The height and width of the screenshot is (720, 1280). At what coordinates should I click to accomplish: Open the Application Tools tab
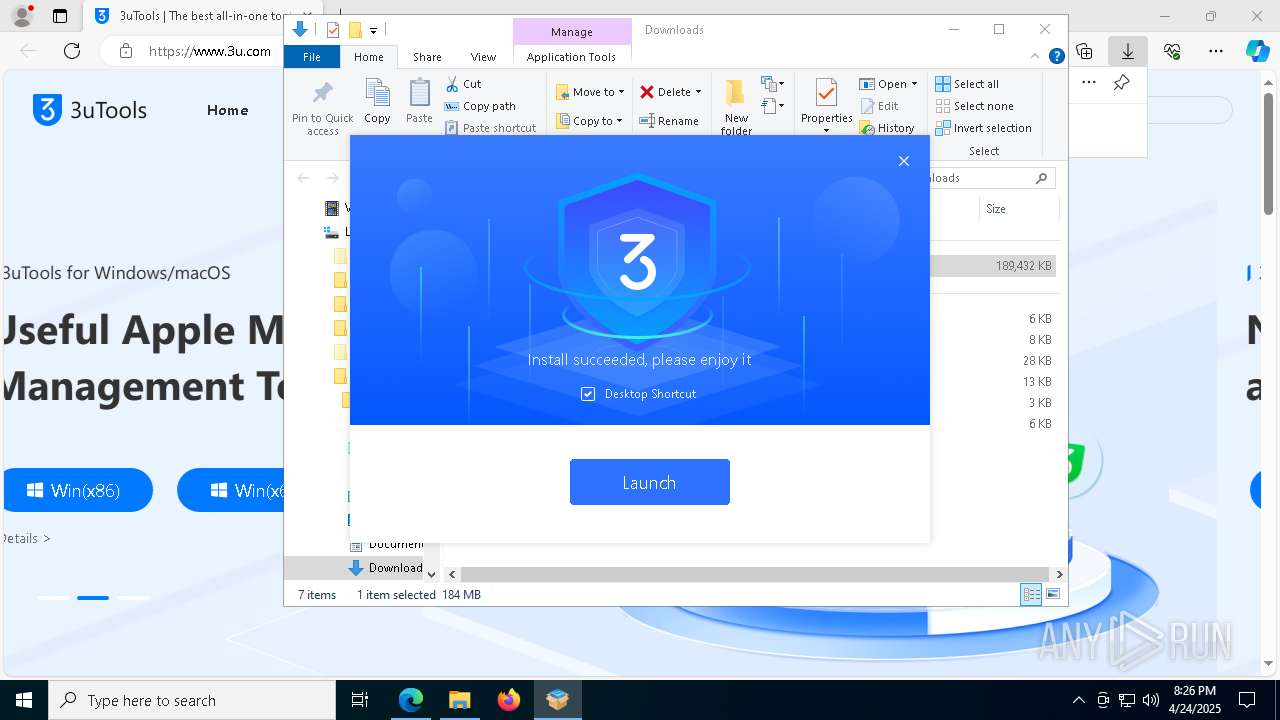click(571, 57)
